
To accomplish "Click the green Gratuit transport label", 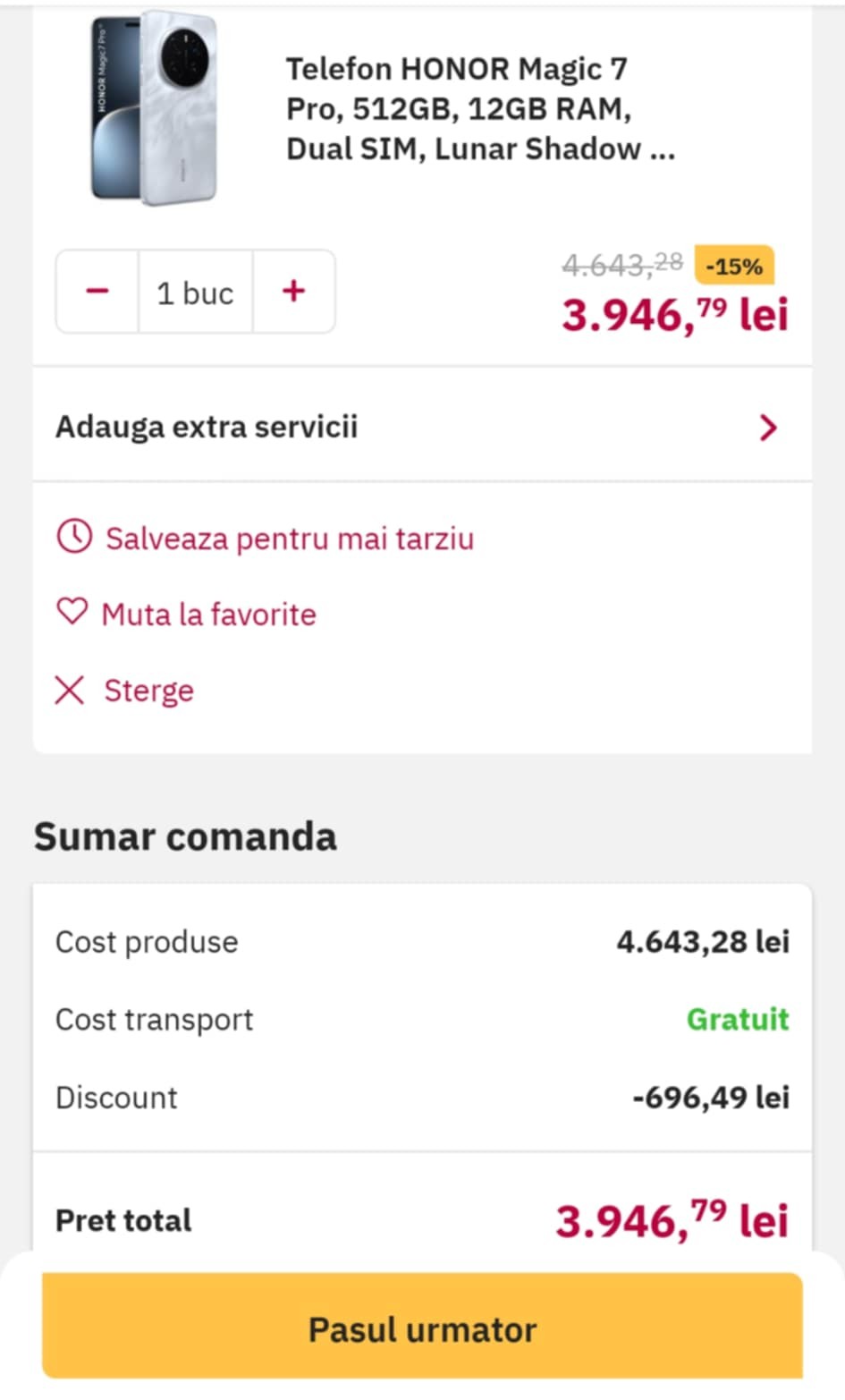I will pos(738,1019).
